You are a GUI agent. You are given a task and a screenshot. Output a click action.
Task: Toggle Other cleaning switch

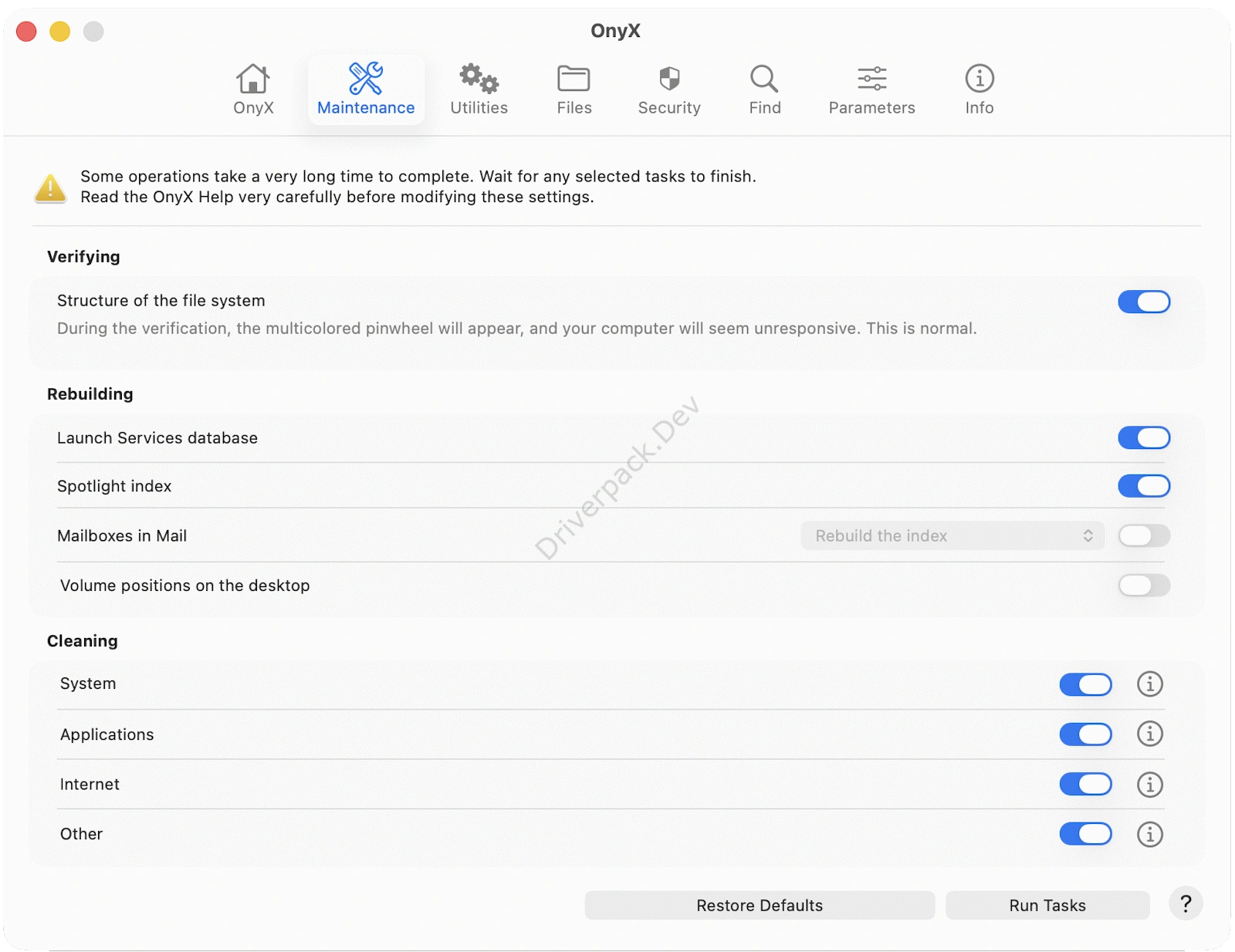click(1085, 834)
